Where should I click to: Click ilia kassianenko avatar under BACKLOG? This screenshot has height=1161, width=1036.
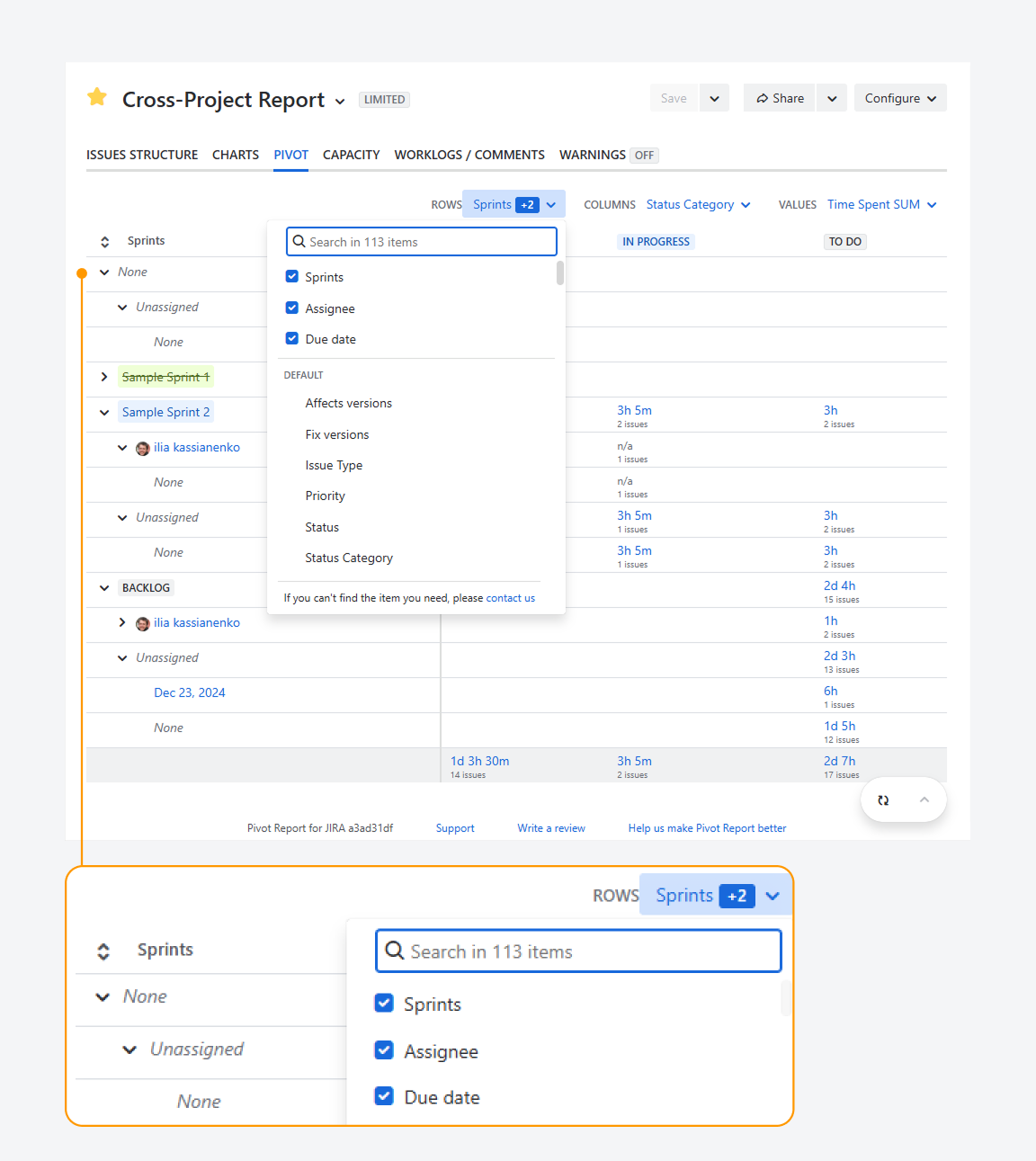[142, 623]
